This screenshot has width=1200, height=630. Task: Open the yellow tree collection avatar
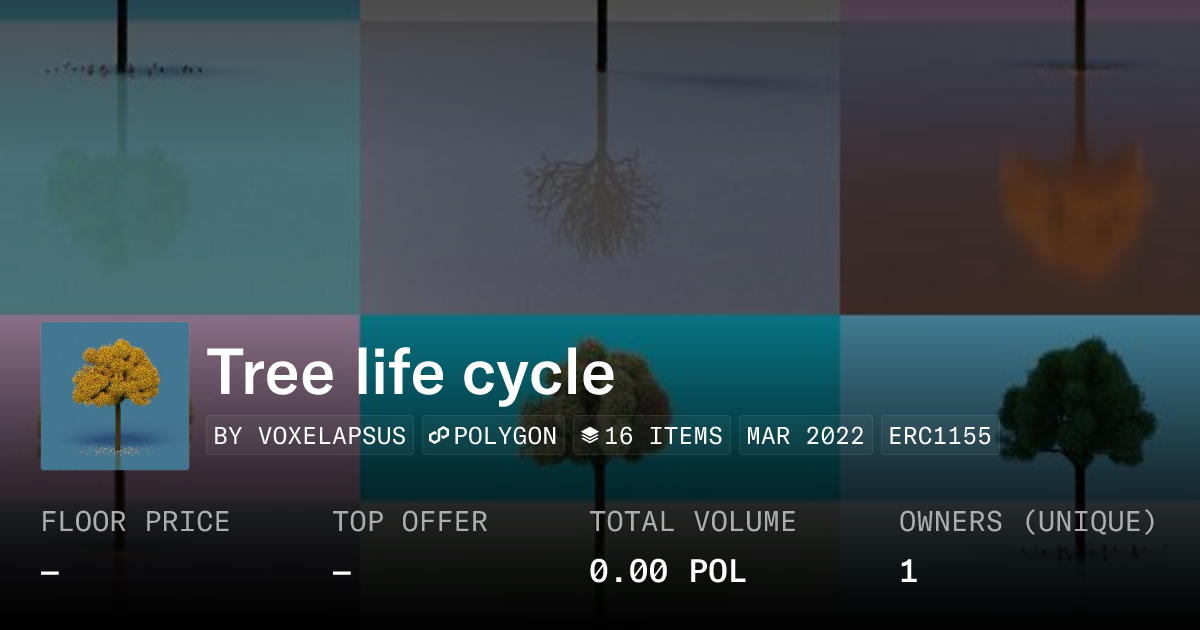coord(115,396)
